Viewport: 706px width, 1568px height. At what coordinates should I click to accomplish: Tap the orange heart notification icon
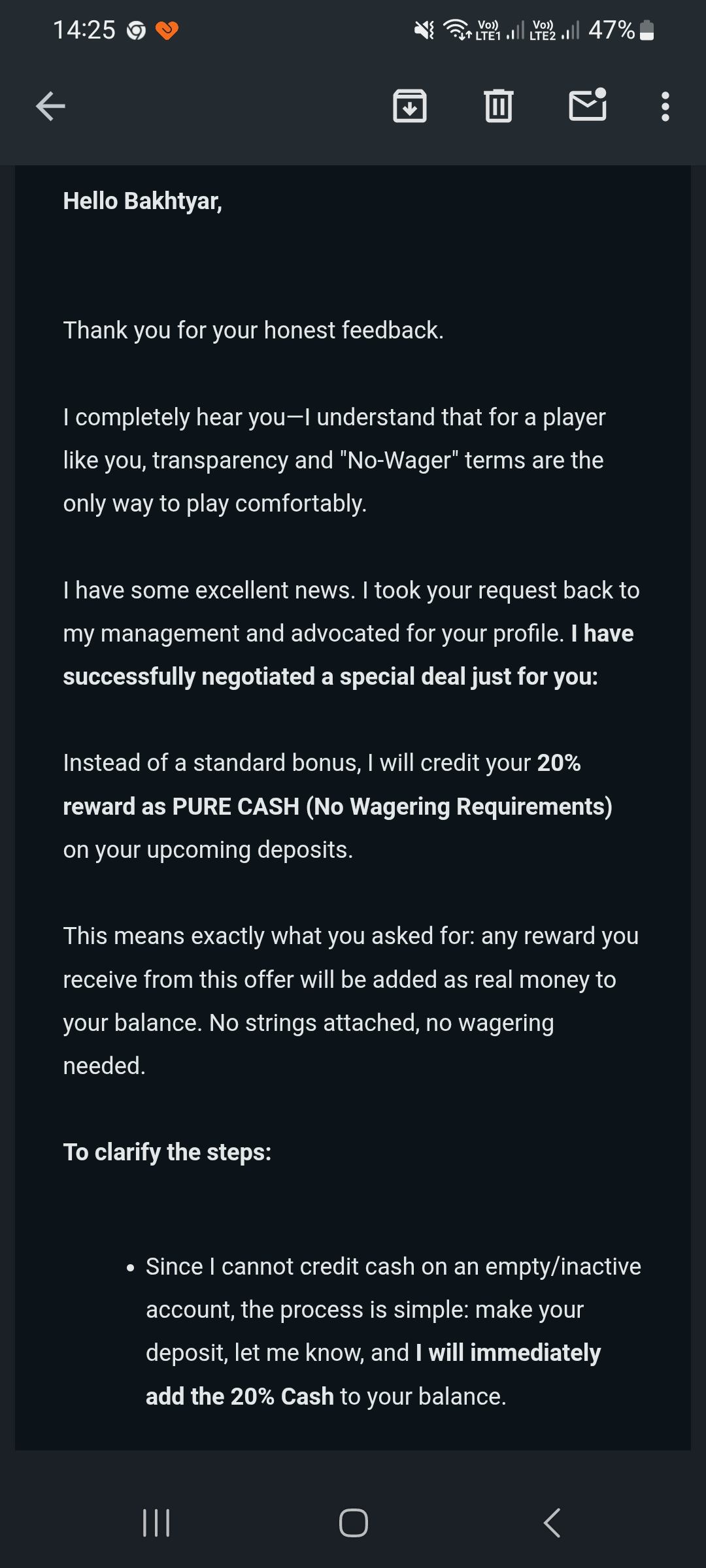point(167,30)
